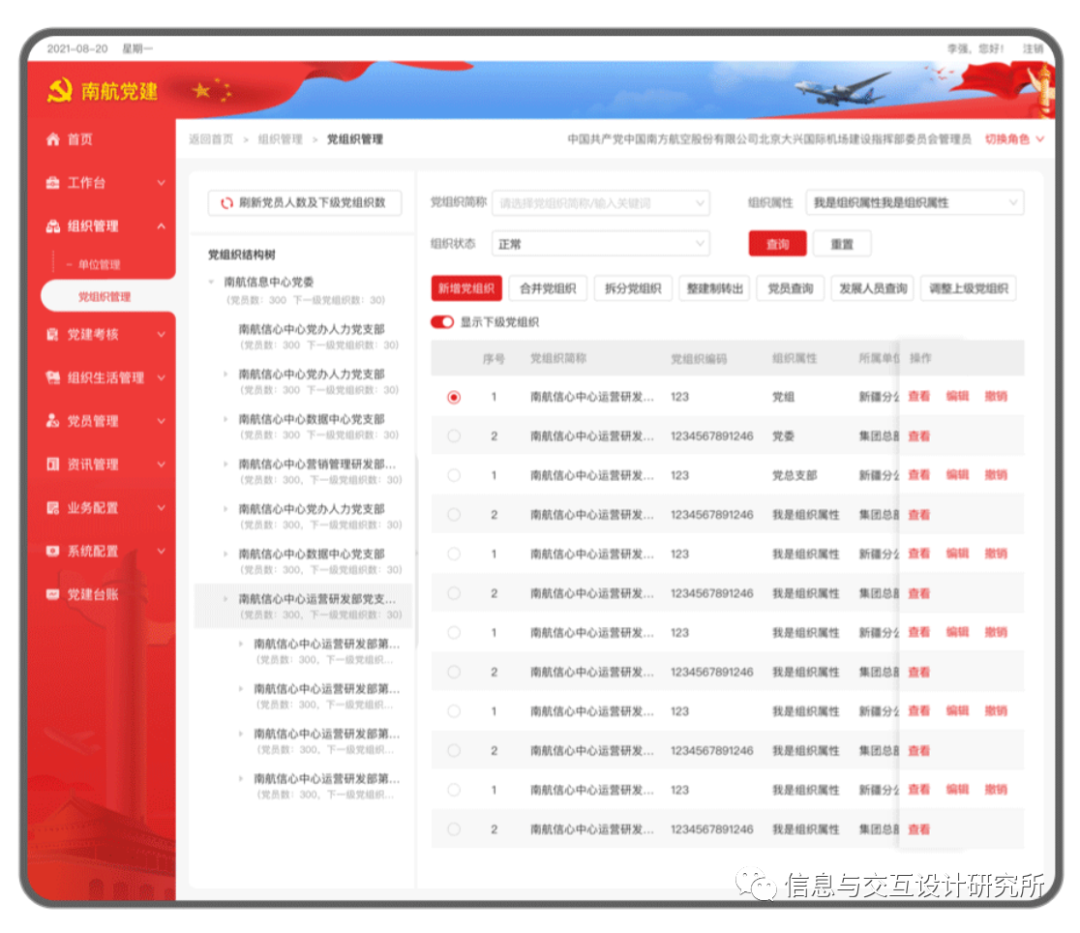Click the 工作台 briefcase icon

[x=53, y=182]
